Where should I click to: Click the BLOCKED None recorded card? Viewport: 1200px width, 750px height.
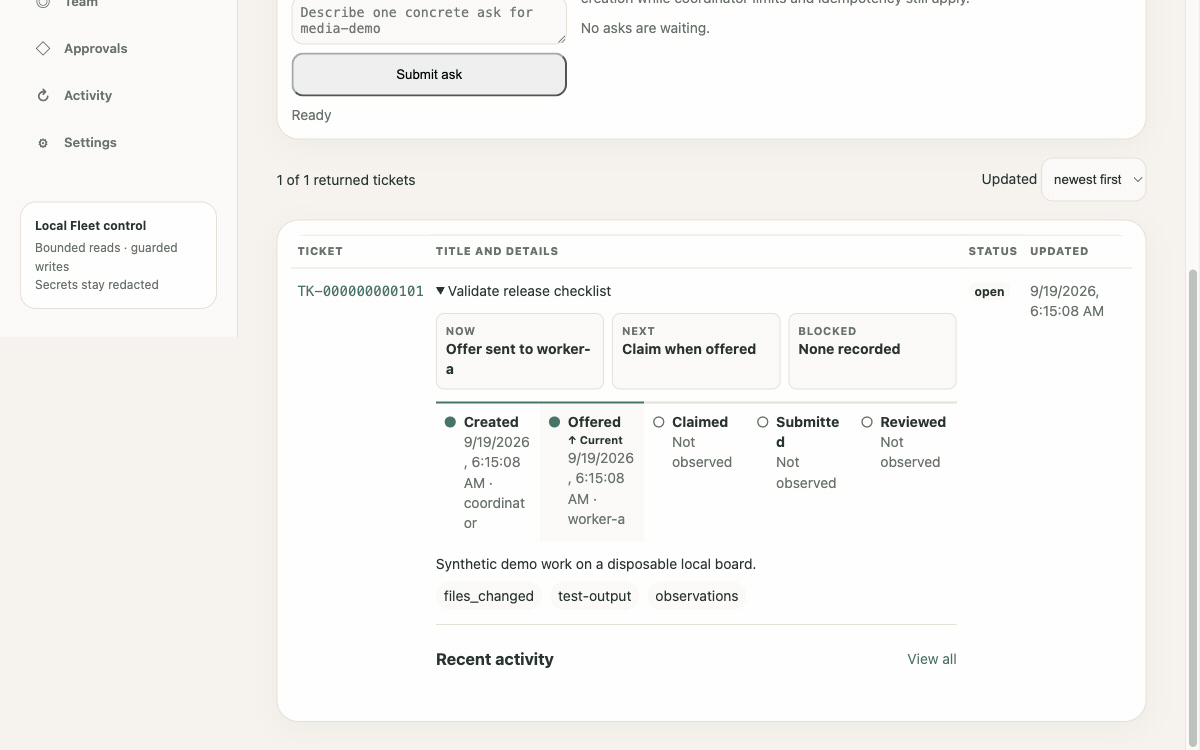pyautogui.click(x=872, y=351)
